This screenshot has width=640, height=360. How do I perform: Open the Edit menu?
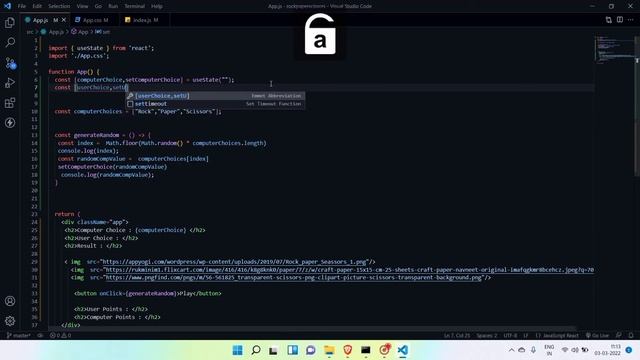(x=37, y=6)
